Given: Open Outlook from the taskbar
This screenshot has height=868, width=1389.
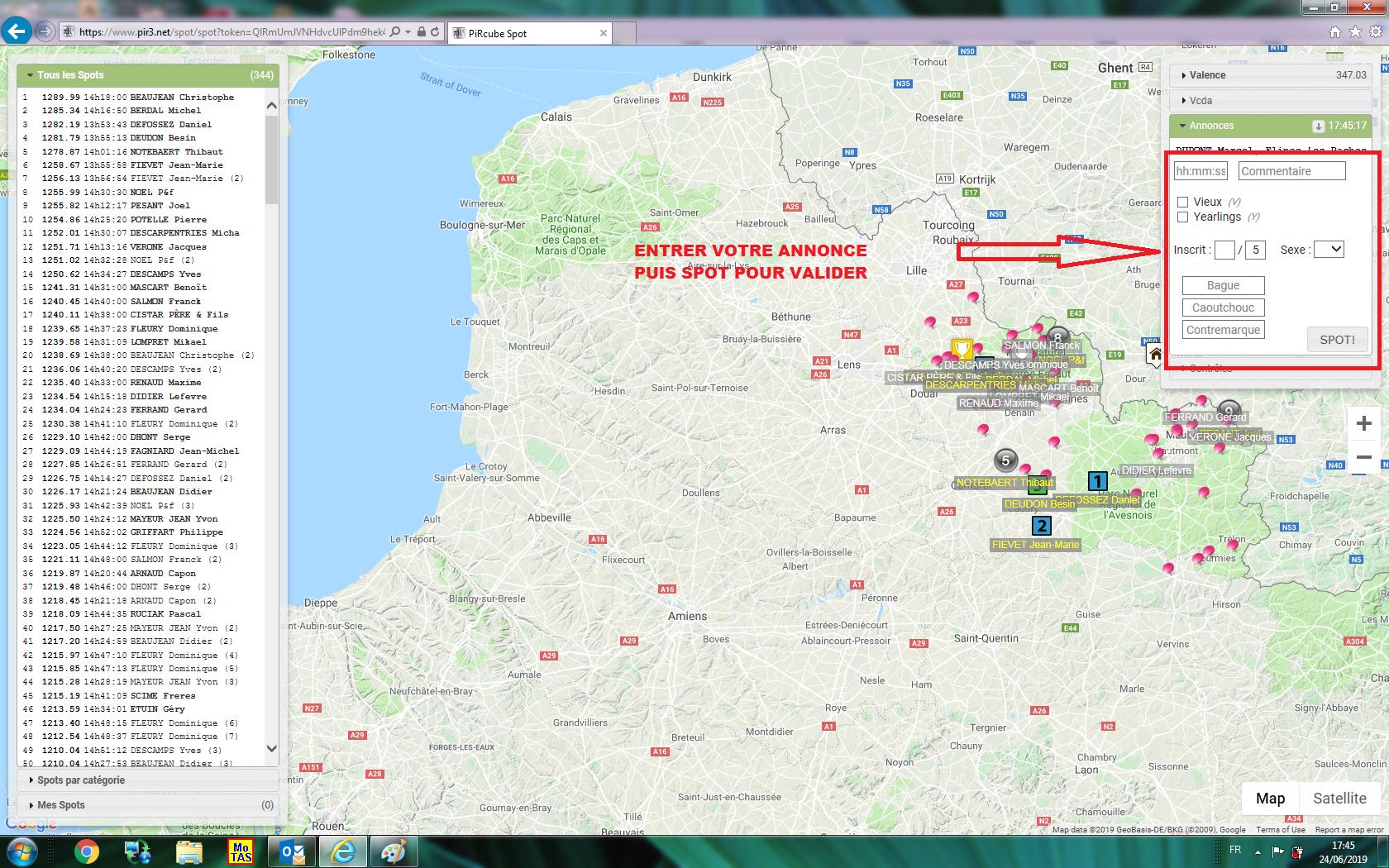Looking at the screenshot, I should [x=292, y=851].
